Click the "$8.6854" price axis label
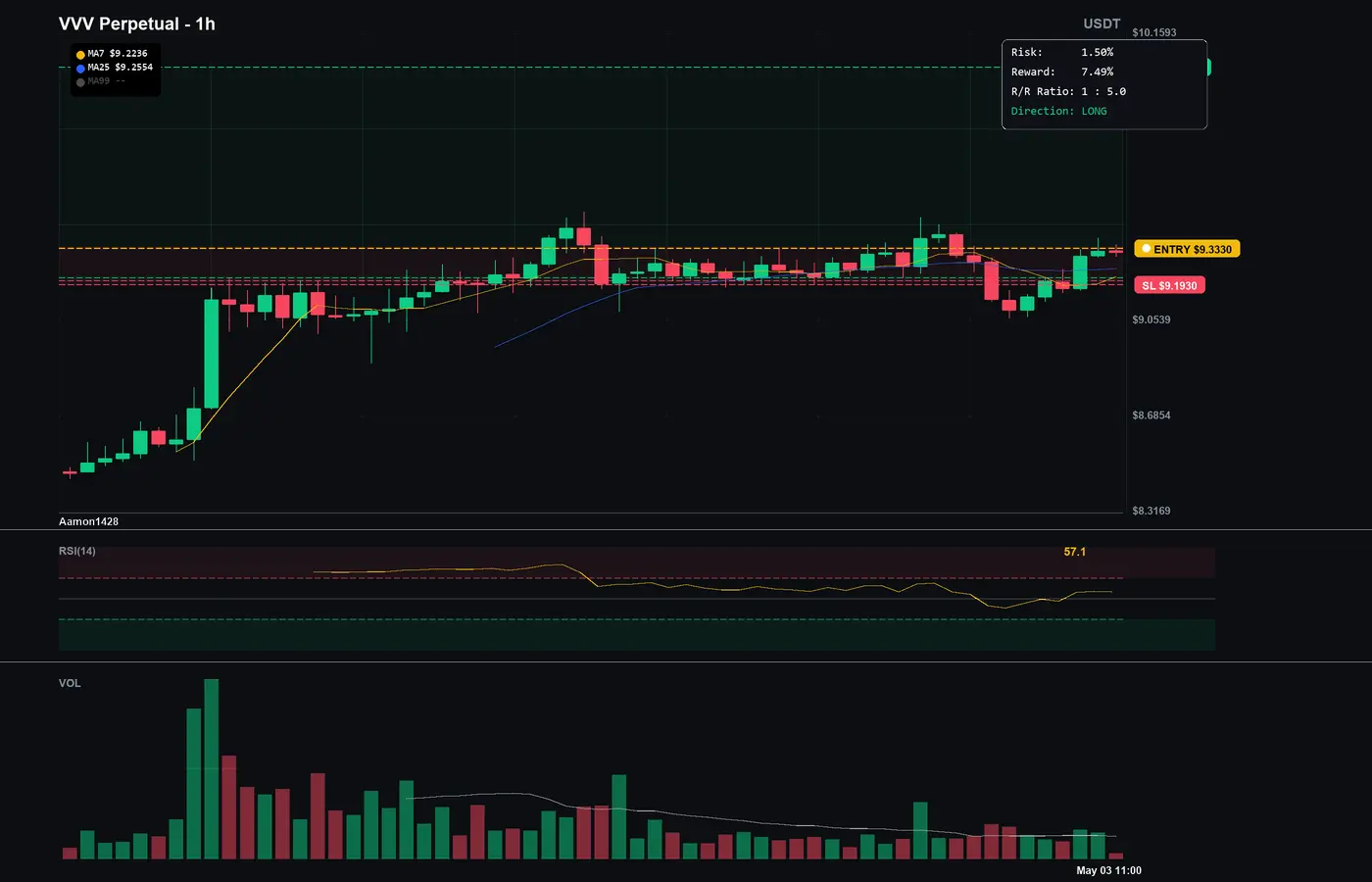This screenshot has height=882, width=1372. [1151, 416]
